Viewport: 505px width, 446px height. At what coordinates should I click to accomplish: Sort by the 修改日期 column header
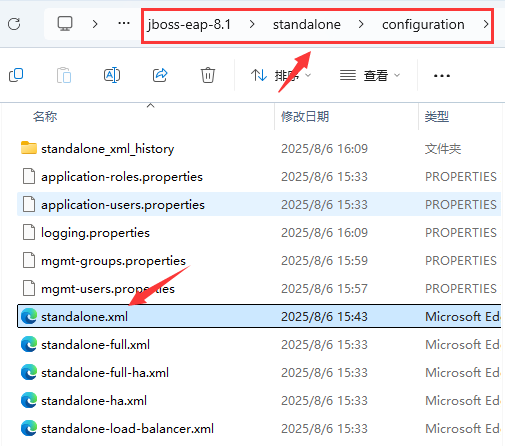(305, 117)
